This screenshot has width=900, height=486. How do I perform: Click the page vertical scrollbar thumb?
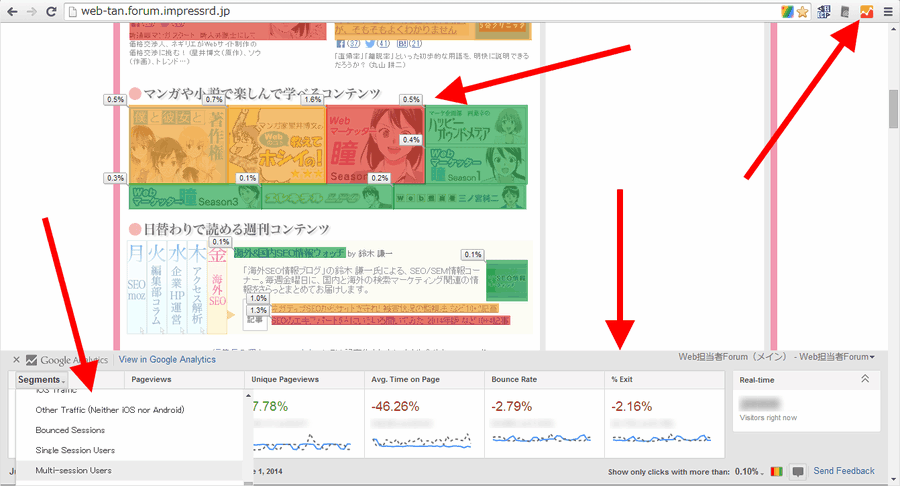[x=893, y=109]
